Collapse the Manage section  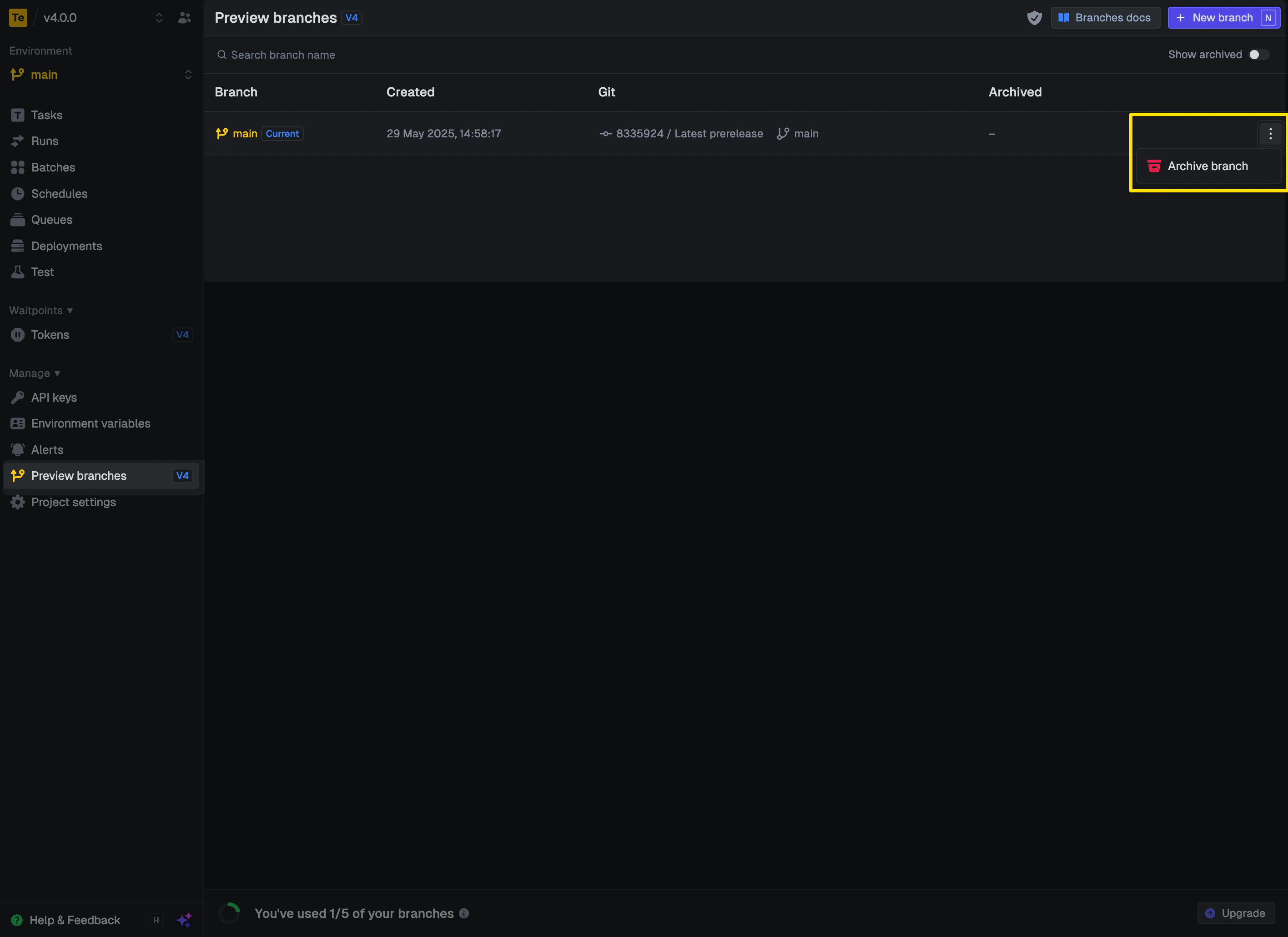[34, 373]
